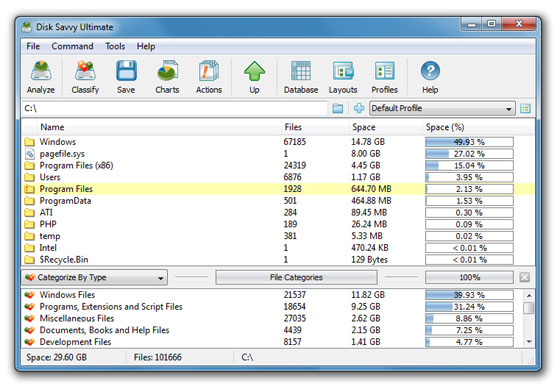Open the Charts toolbar icon
Image resolution: width=560 pixels, height=392 pixels.
[167, 77]
